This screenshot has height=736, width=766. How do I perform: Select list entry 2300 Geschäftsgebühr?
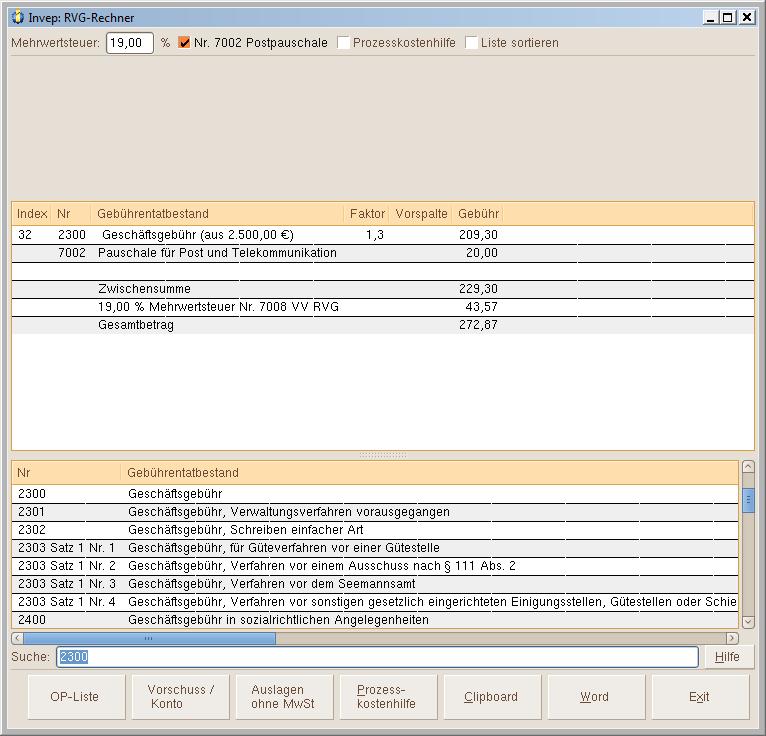(x=375, y=494)
